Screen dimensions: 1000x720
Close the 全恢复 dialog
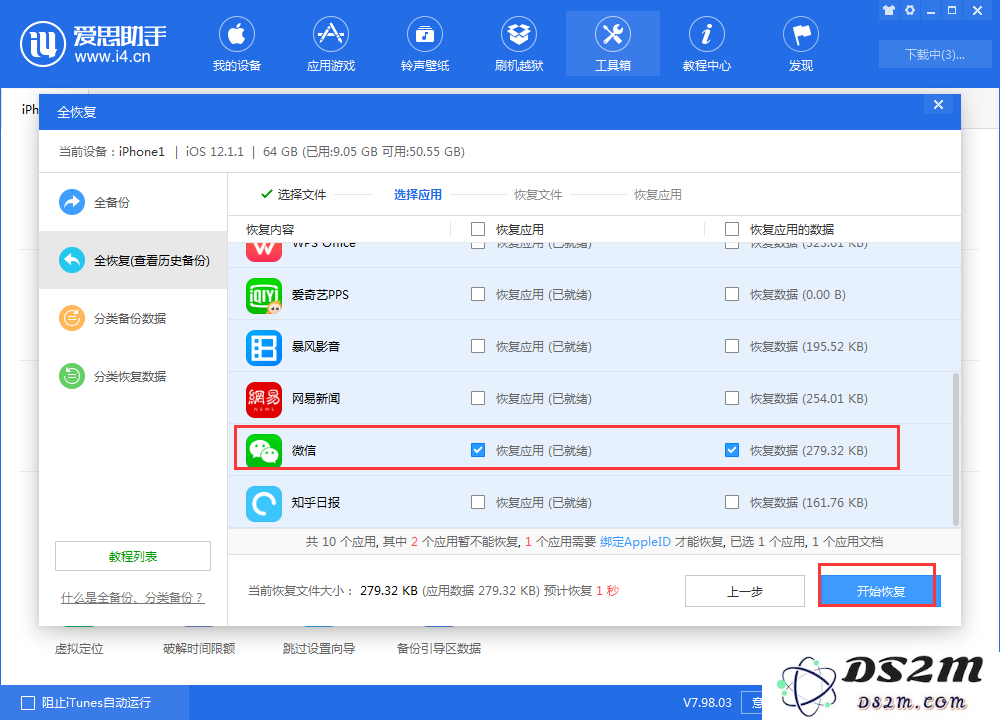938,105
